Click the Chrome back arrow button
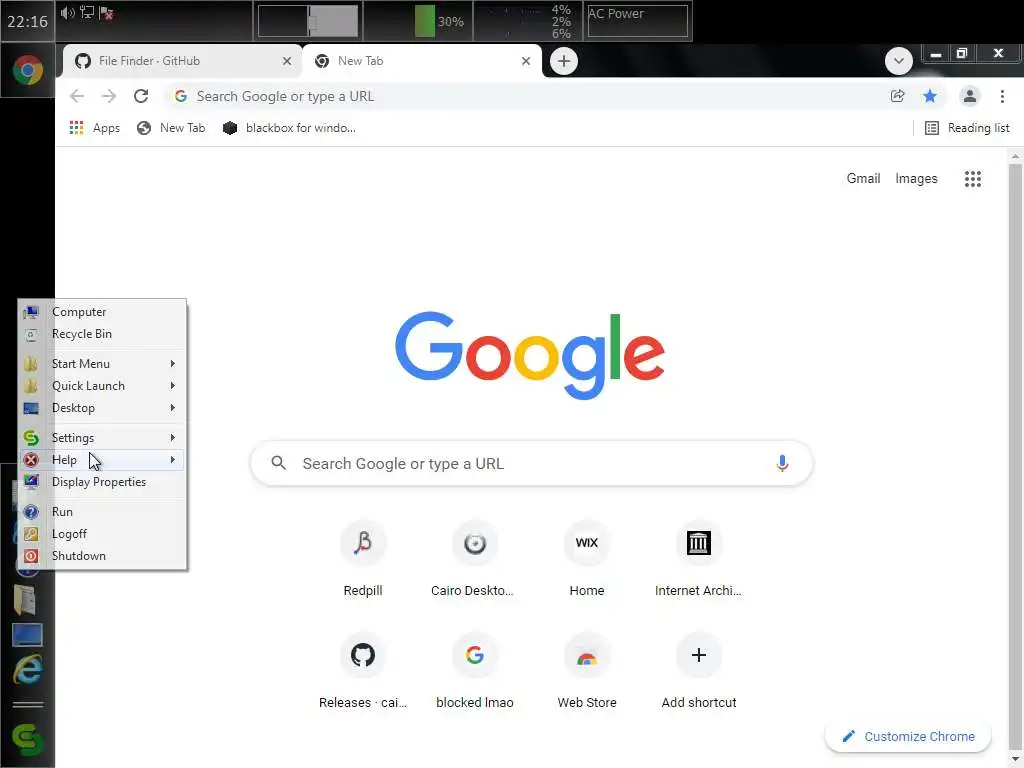 pos(77,97)
